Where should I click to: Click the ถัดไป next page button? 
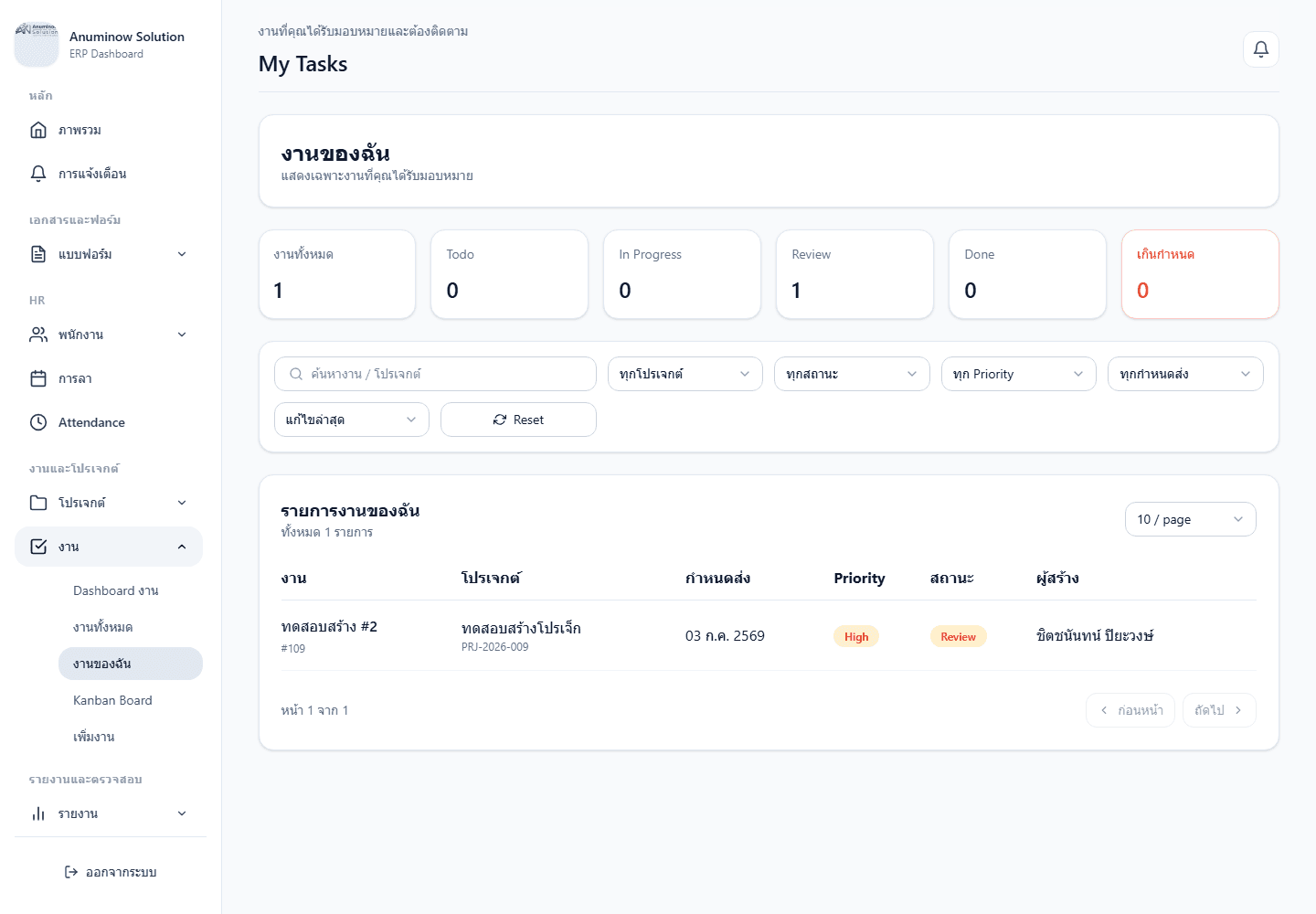1219,710
